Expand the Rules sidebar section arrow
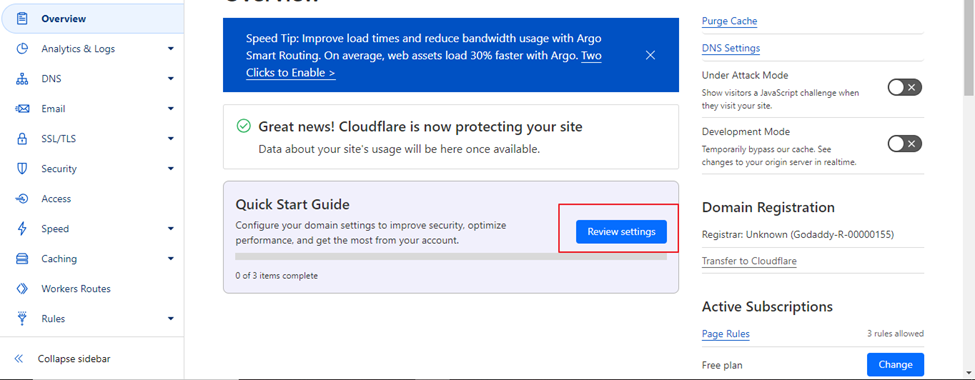Screen dimensions: 975x380 pos(170,319)
